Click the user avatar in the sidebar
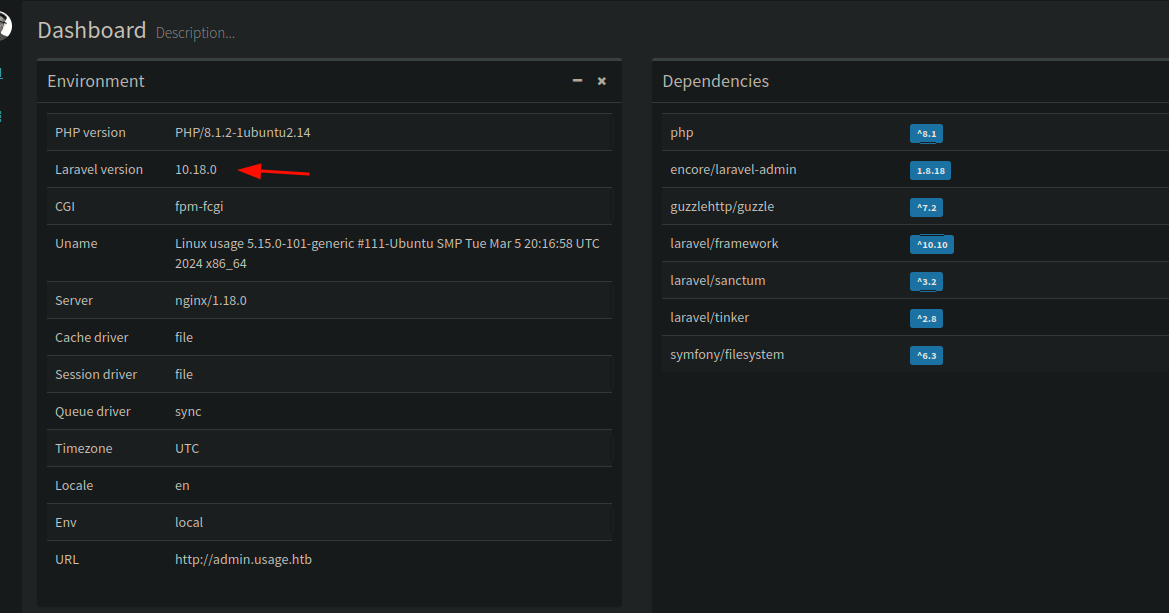This screenshot has height=613, width=1169. [4, 25]
